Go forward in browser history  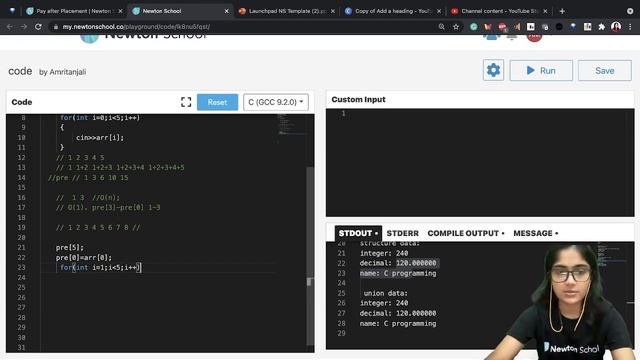point(24,27)
